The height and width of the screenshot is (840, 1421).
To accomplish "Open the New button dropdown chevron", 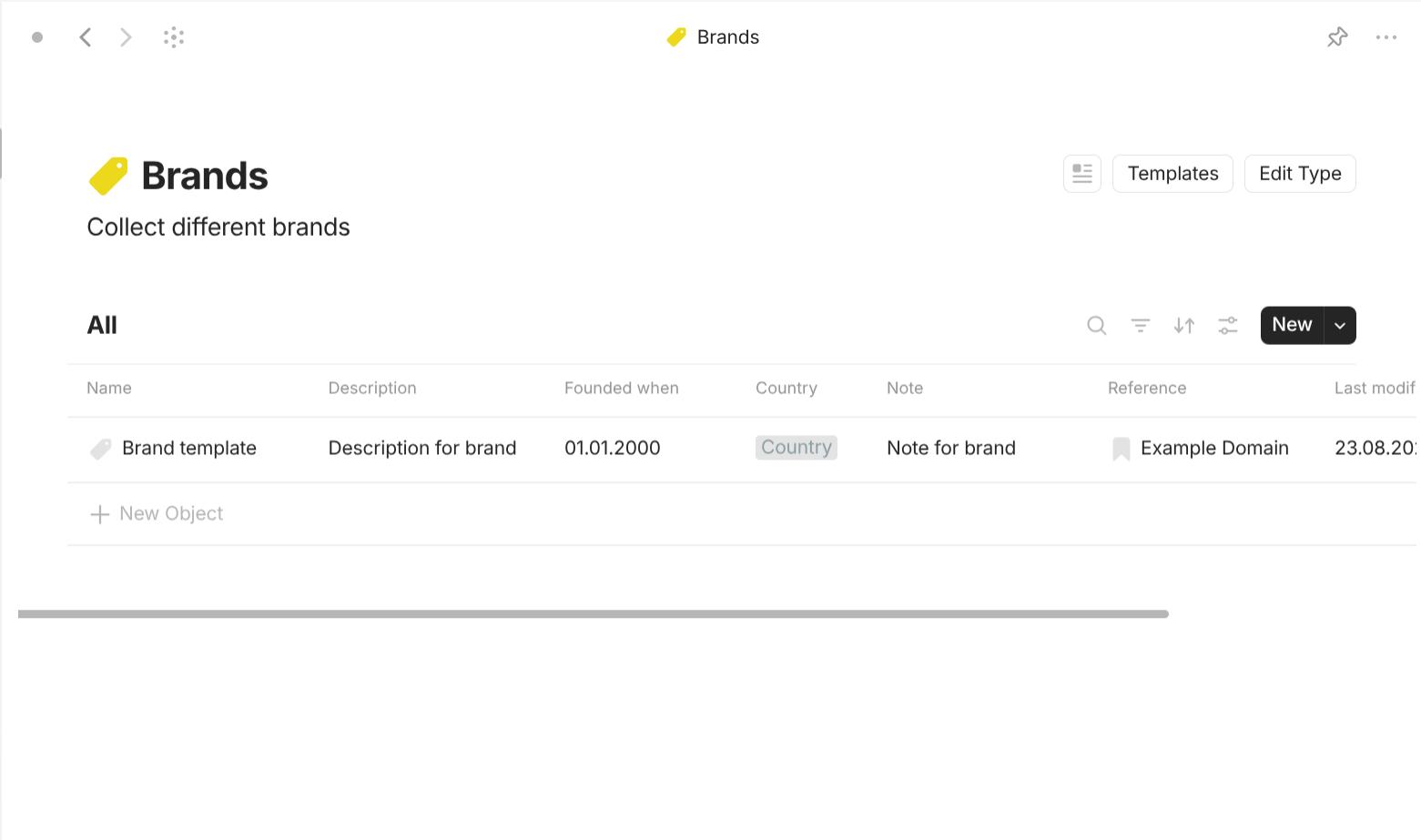I will click(x=1339, y=325).
